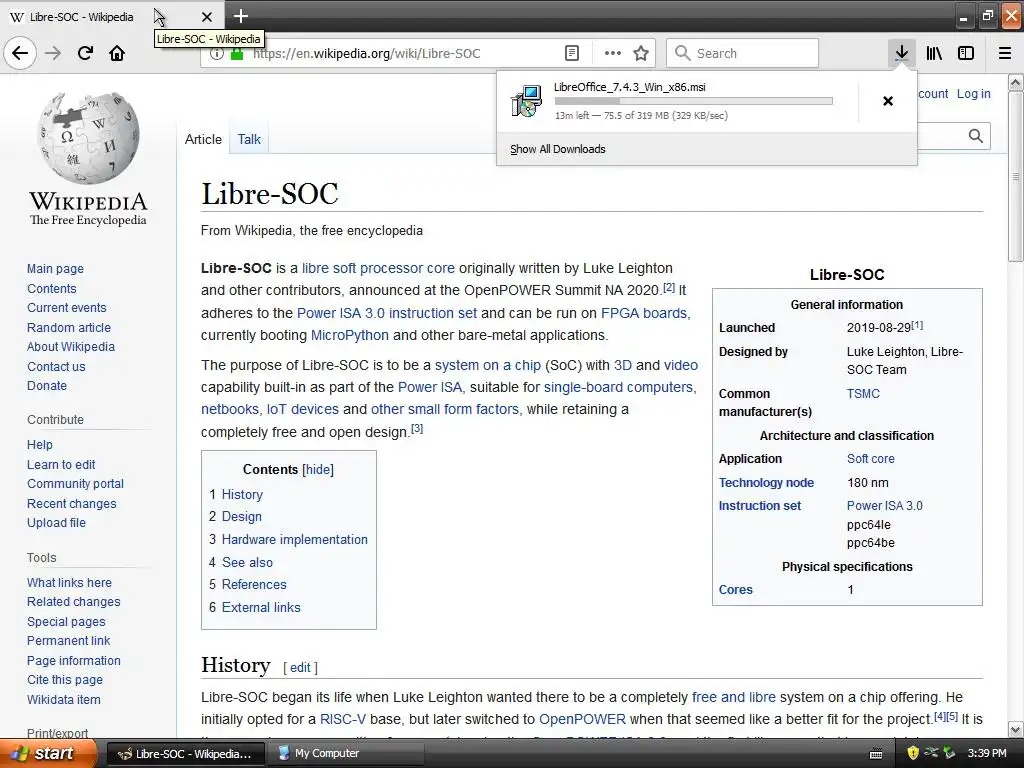
Task: Show All Downloads
Action: tap(558, 149)
